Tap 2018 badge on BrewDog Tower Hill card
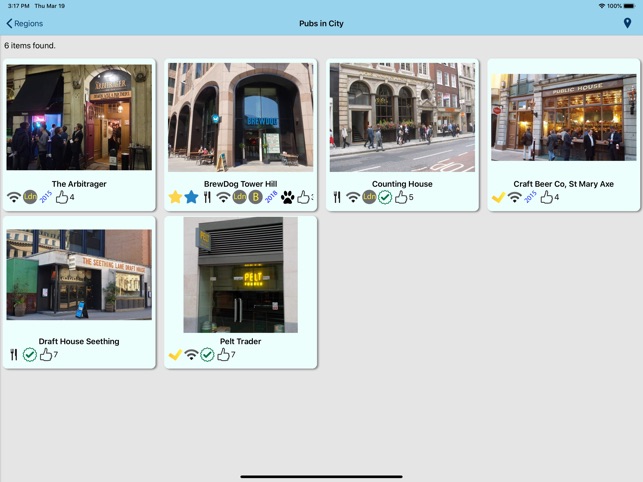 (x=271, y=197)
